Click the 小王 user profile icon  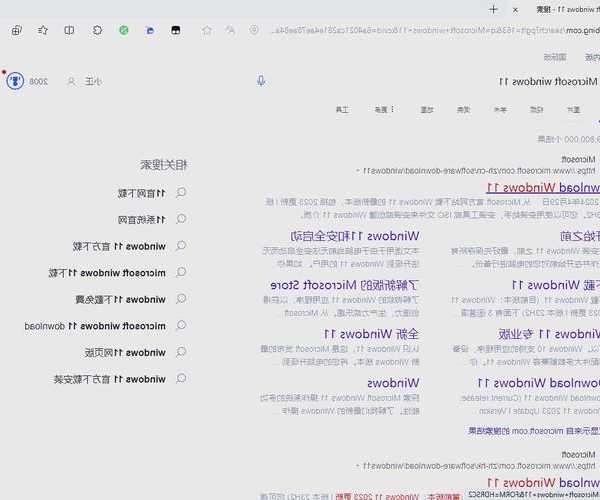pyautogui.click(x=71, y=81)
